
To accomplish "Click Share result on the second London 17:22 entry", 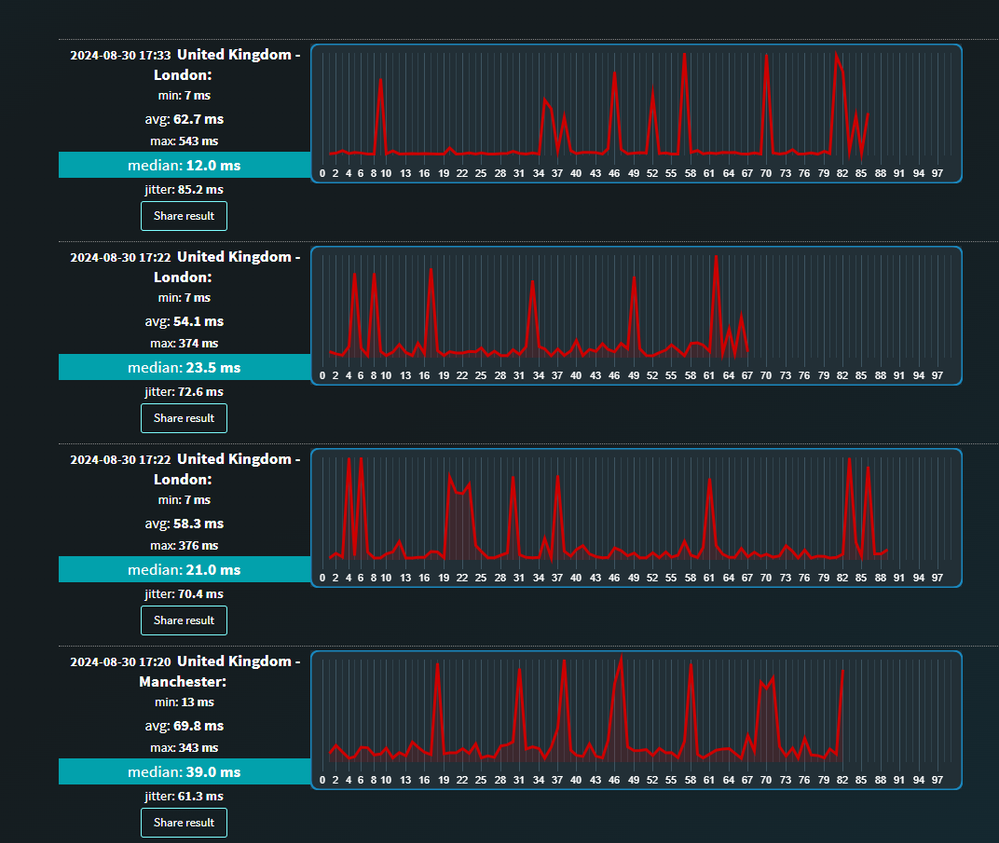I will click(183, 418).
